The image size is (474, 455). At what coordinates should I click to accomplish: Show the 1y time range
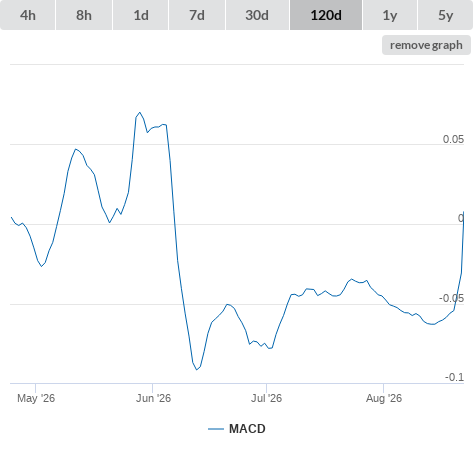(390, 15)
